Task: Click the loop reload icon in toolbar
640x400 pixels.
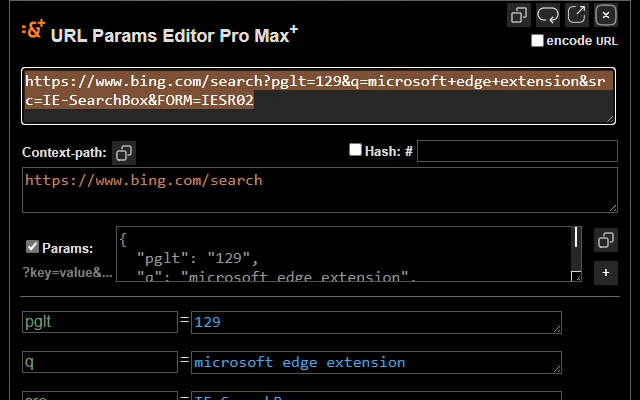Action: pos(547,16)
